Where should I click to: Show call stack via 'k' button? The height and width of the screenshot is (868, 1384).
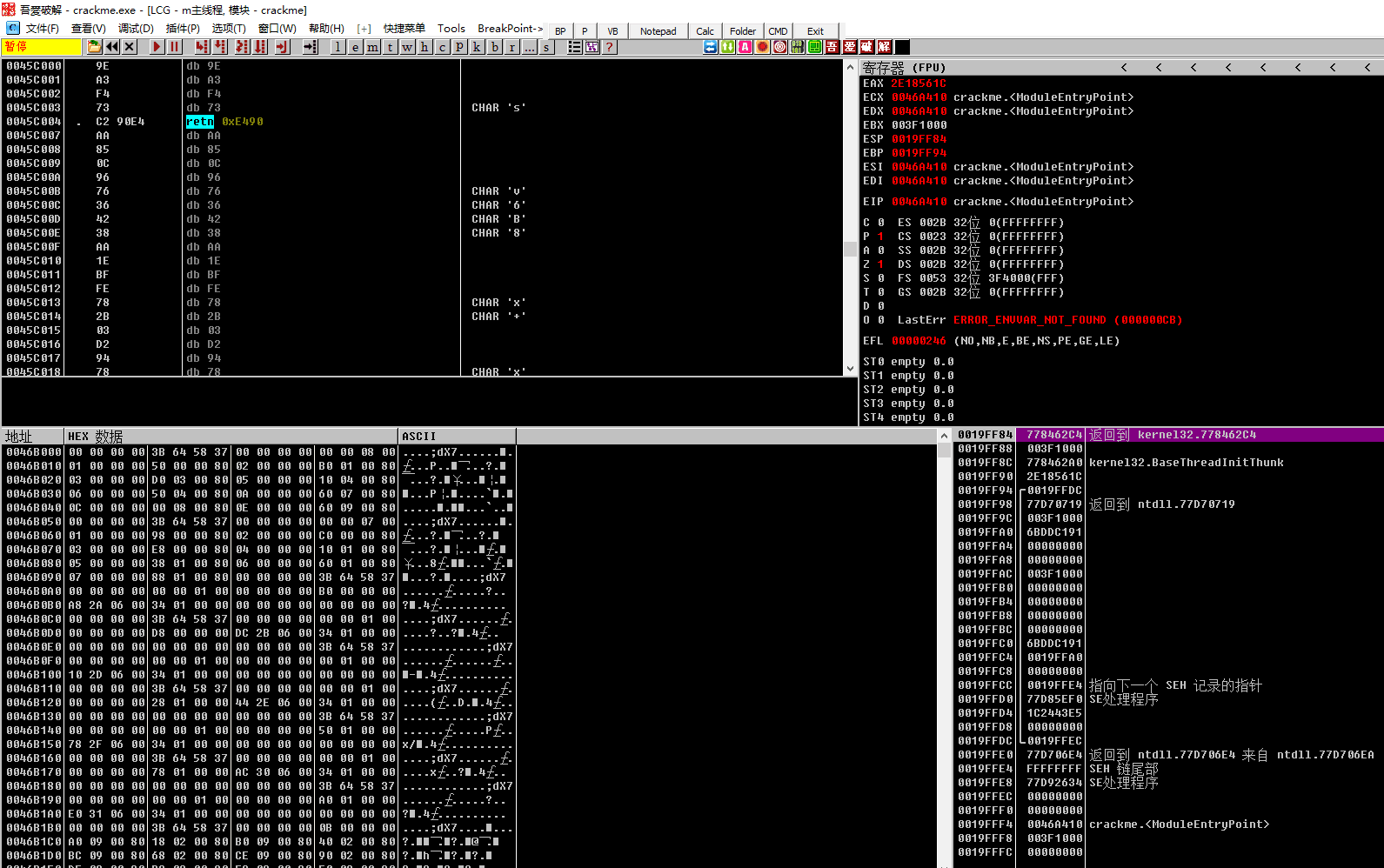point(477,47)
